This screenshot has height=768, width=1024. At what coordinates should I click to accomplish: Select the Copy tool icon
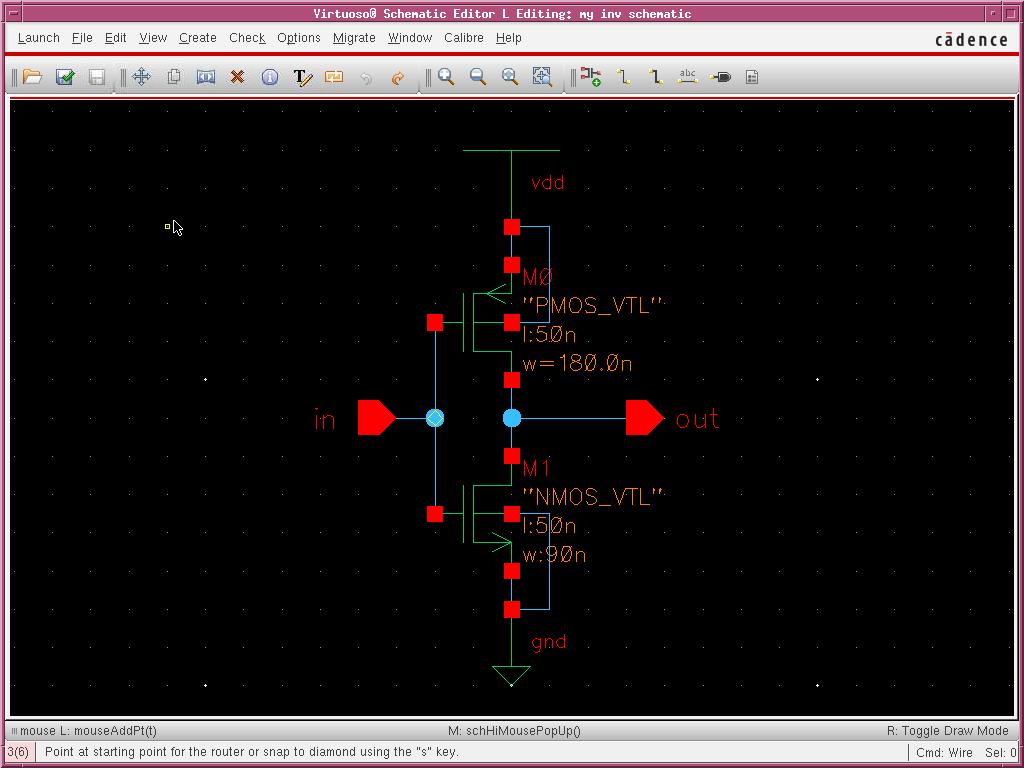coord(174,77)
